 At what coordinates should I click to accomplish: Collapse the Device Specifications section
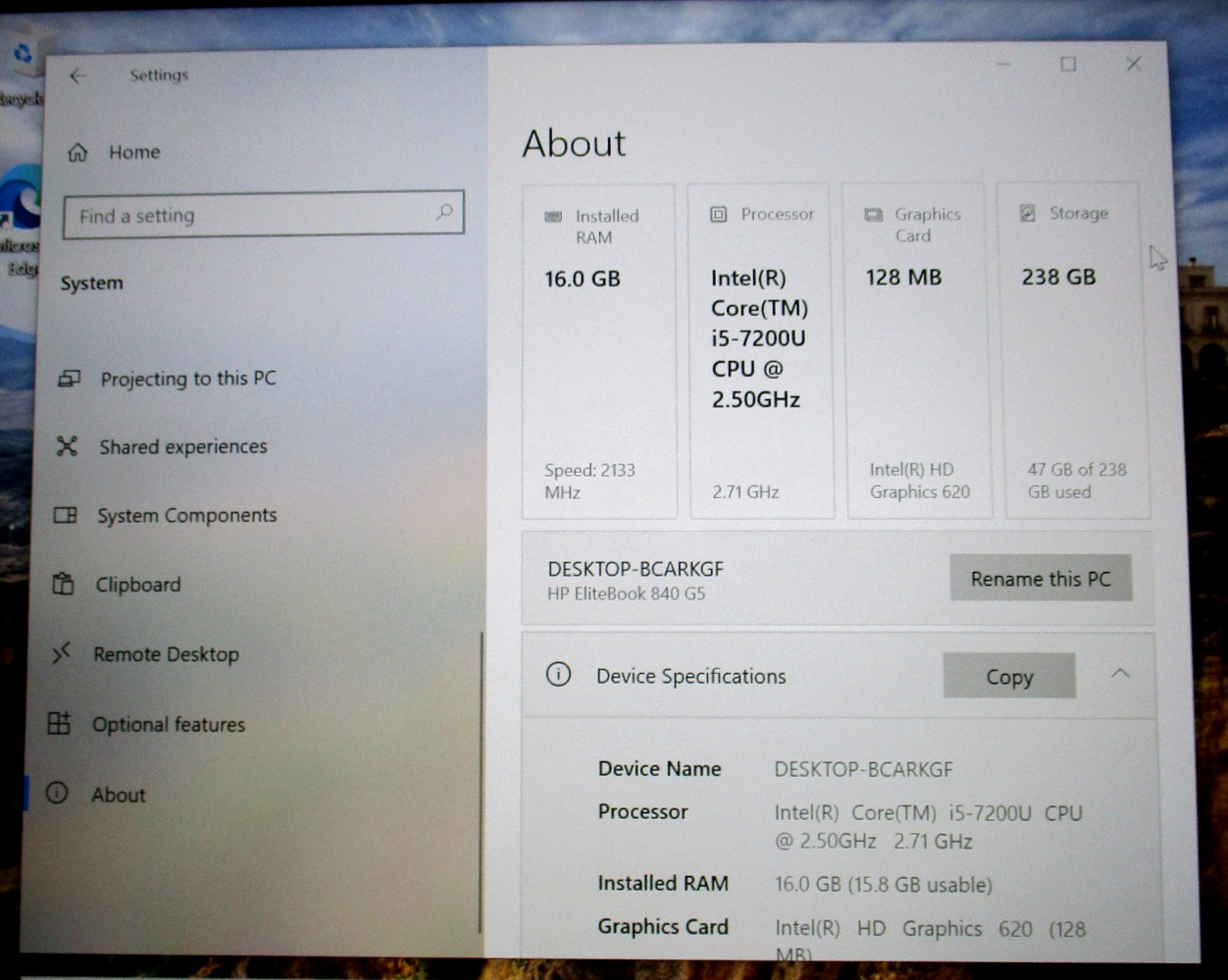1120,674
